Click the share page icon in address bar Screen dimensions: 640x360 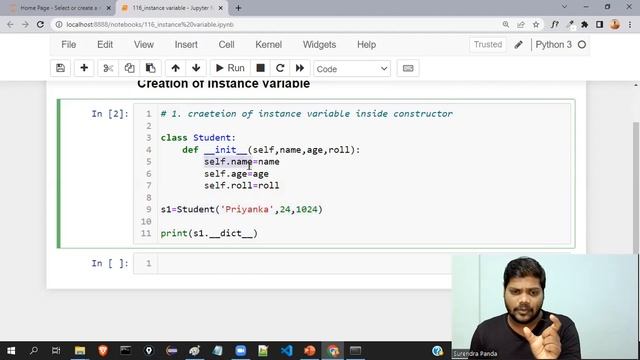tap(521, 24)
